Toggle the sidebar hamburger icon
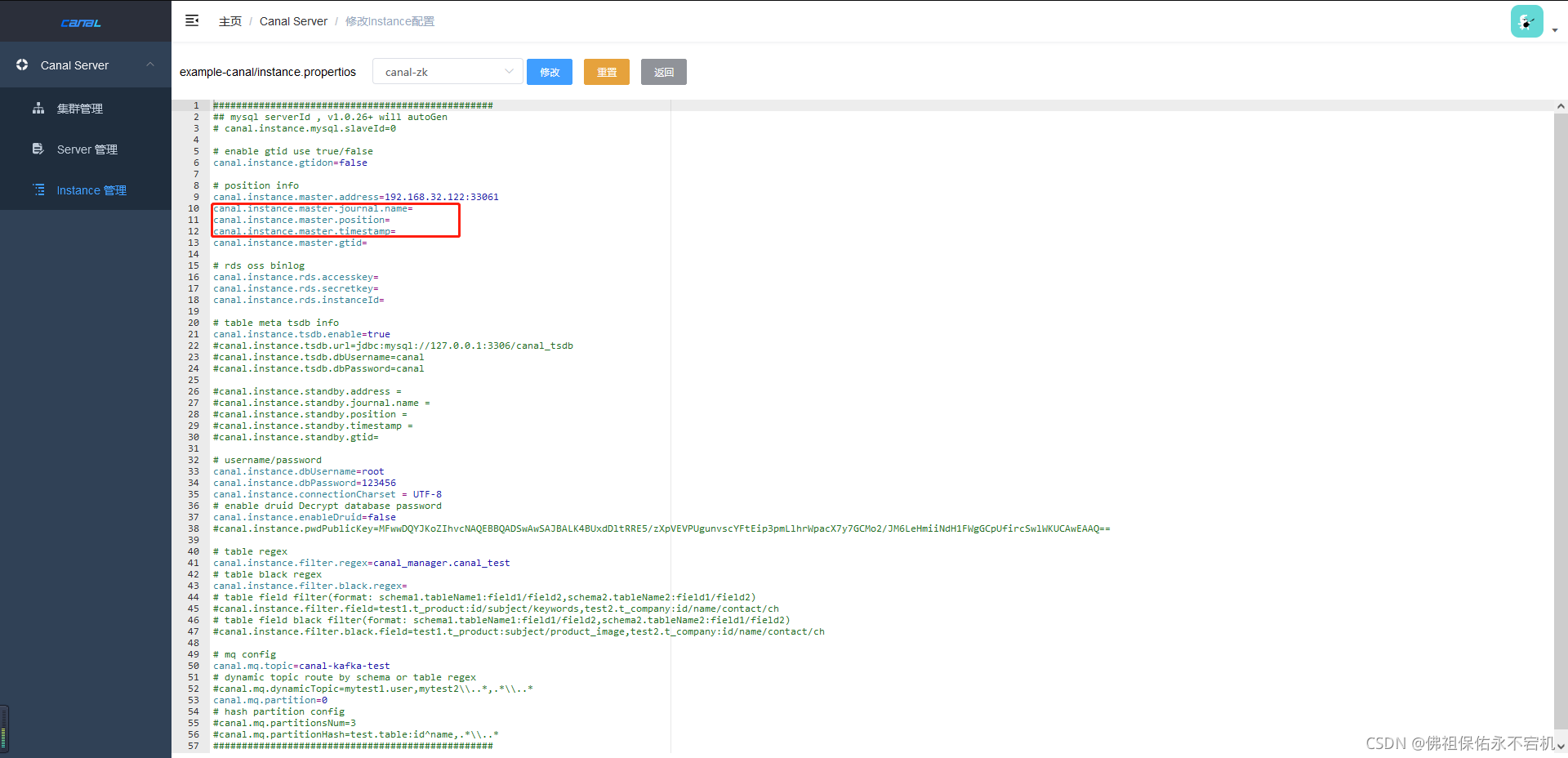1568x758 pixels. [192, 20]
